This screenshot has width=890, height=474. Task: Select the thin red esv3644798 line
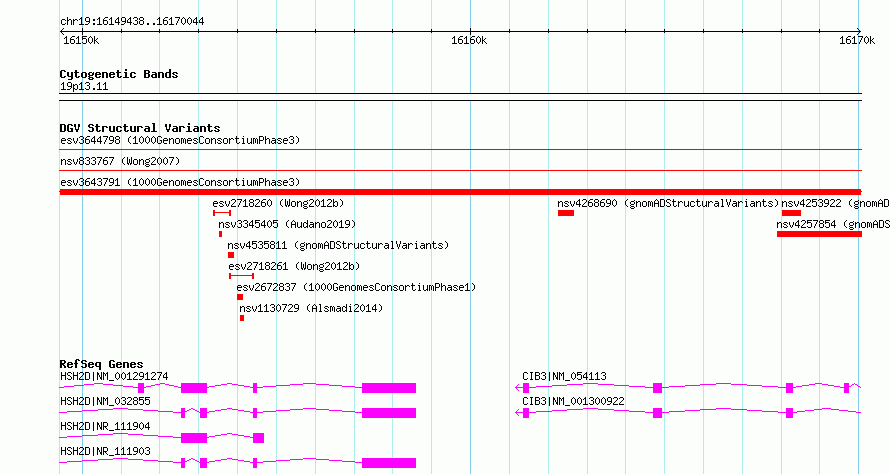460,150
